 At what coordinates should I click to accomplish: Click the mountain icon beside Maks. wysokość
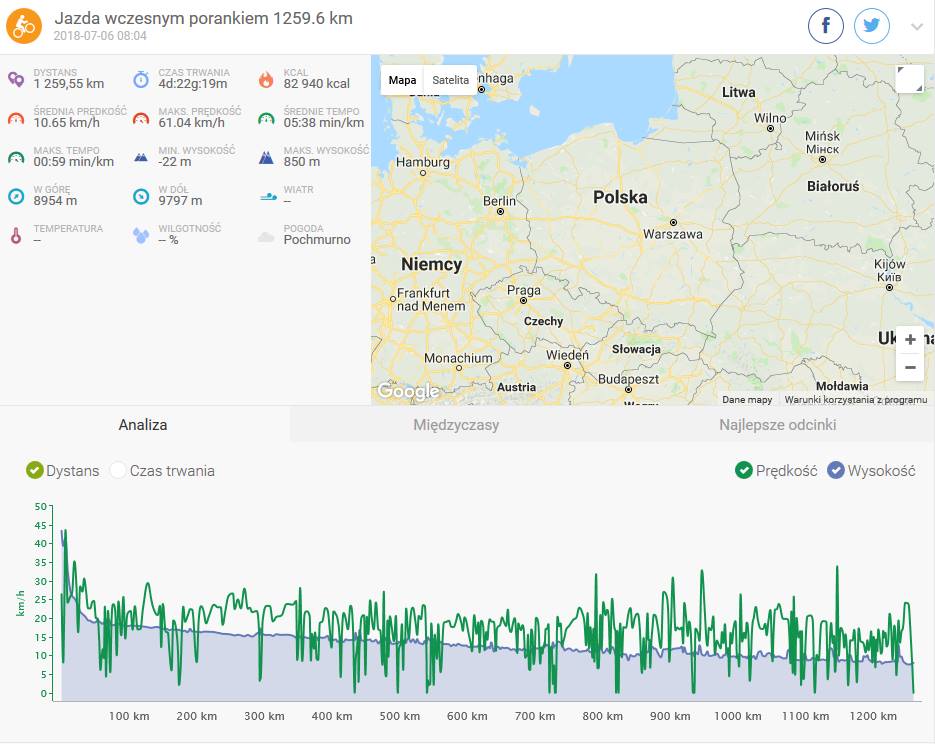(x=266, y=157)
